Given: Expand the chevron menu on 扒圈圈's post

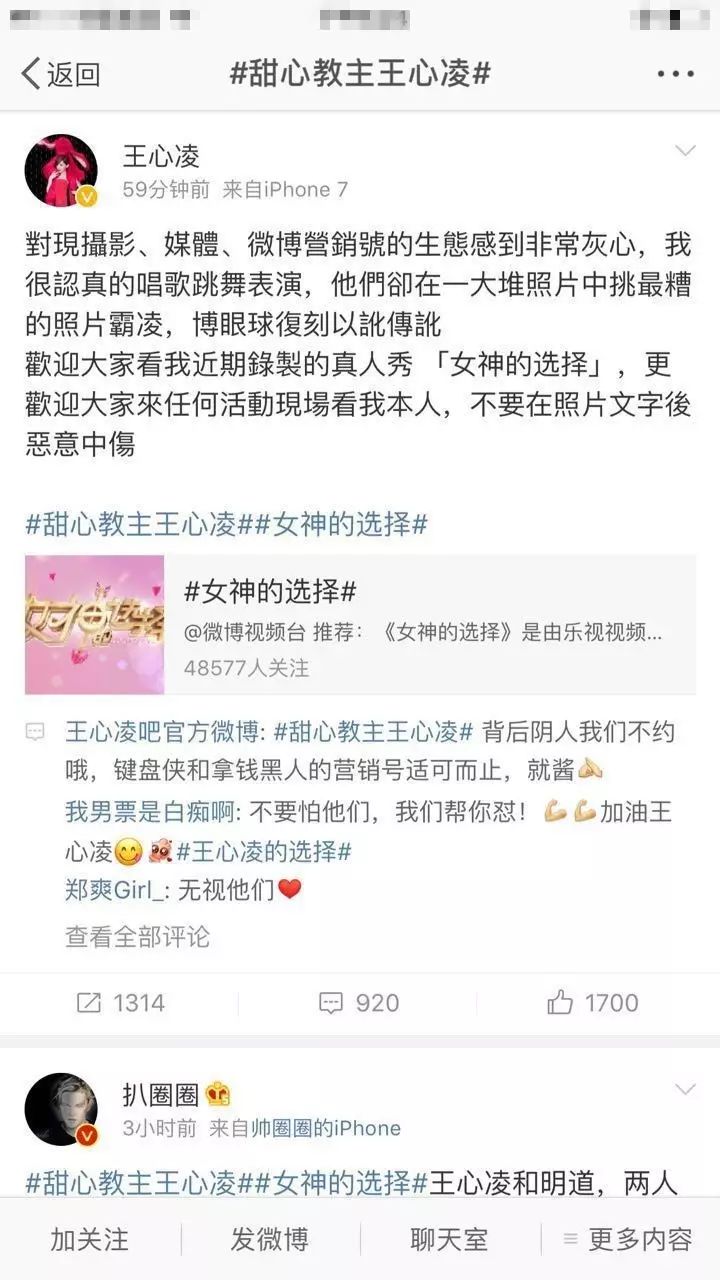Looking at the screenshot, I should tap(685, 1089).
